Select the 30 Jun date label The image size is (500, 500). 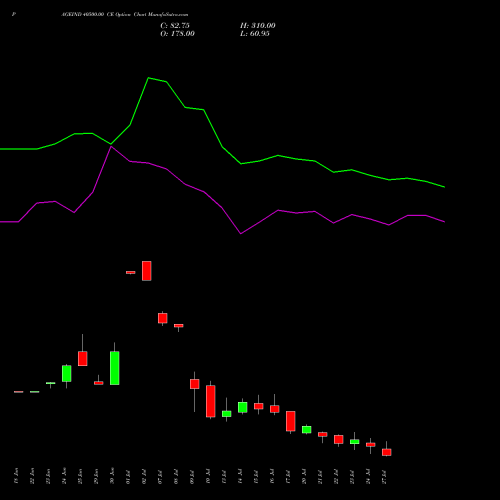[x=112, y=476]
